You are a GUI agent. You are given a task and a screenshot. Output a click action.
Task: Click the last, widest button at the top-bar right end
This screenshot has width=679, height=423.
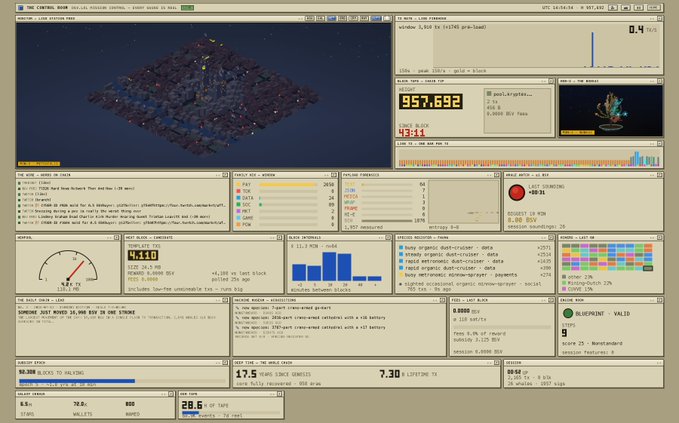[653, 8]
